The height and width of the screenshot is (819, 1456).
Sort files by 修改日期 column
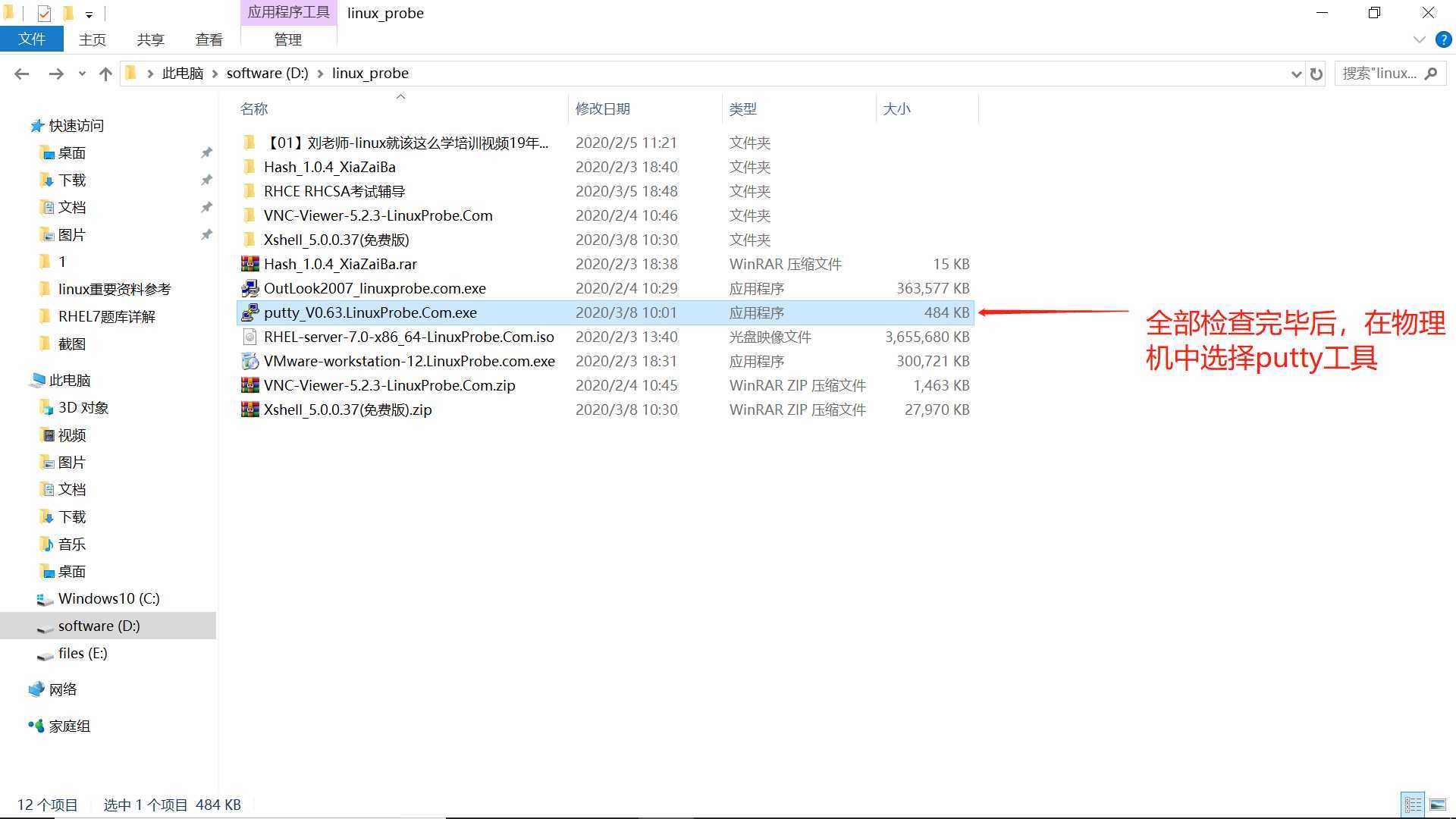tap(603, 108)
